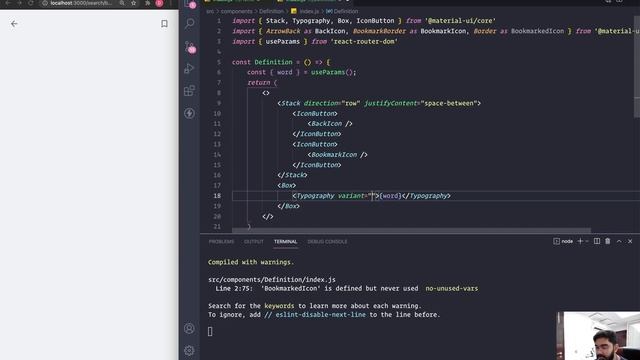Viewport: 640px width, 360px height.
Task: Click '<BackIcon />' on line 11
Action: pyautogui.click(x=330, y=124)
